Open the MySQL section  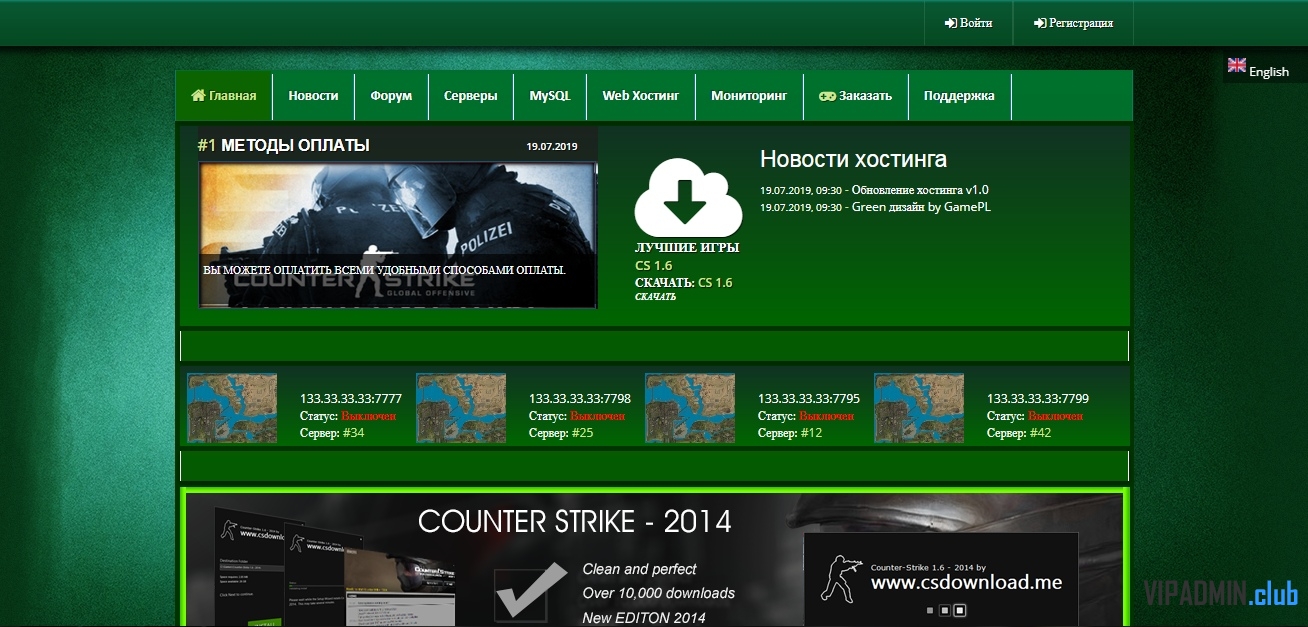[x=550, y=96]
